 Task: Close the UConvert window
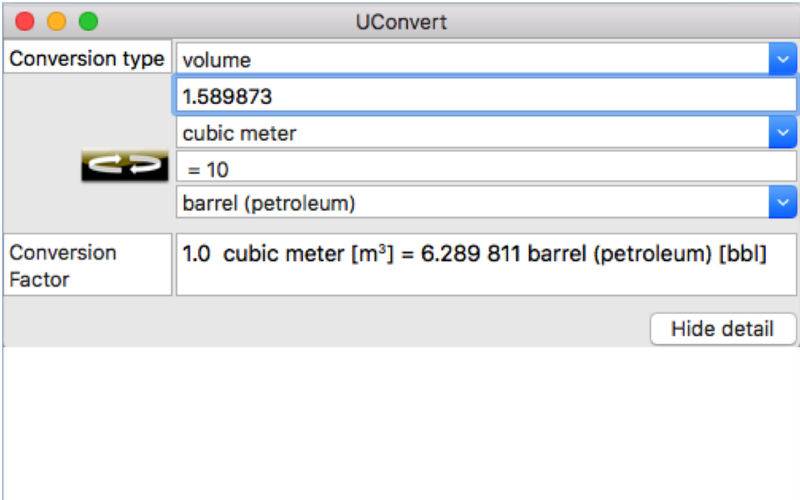click(25, 20)
